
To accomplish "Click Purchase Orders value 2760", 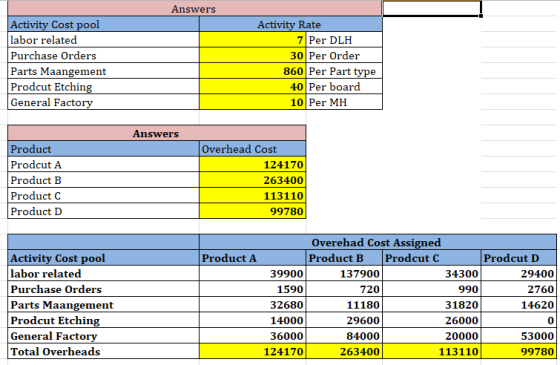I will click(519, 289).
